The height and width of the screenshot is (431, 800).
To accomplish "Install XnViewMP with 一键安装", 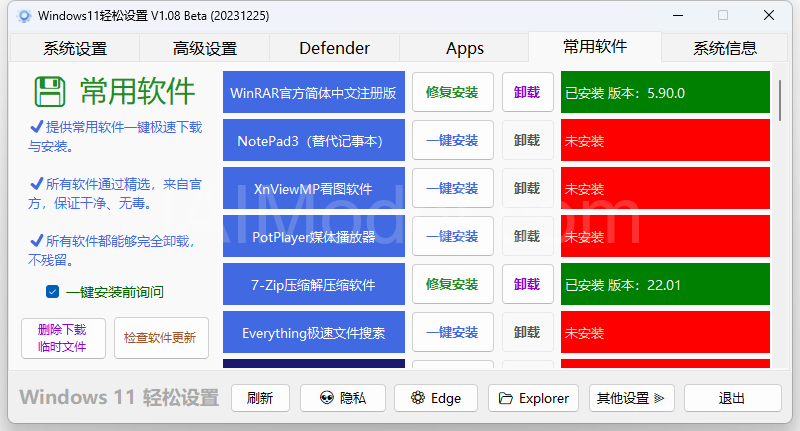I will click(453, 188).
